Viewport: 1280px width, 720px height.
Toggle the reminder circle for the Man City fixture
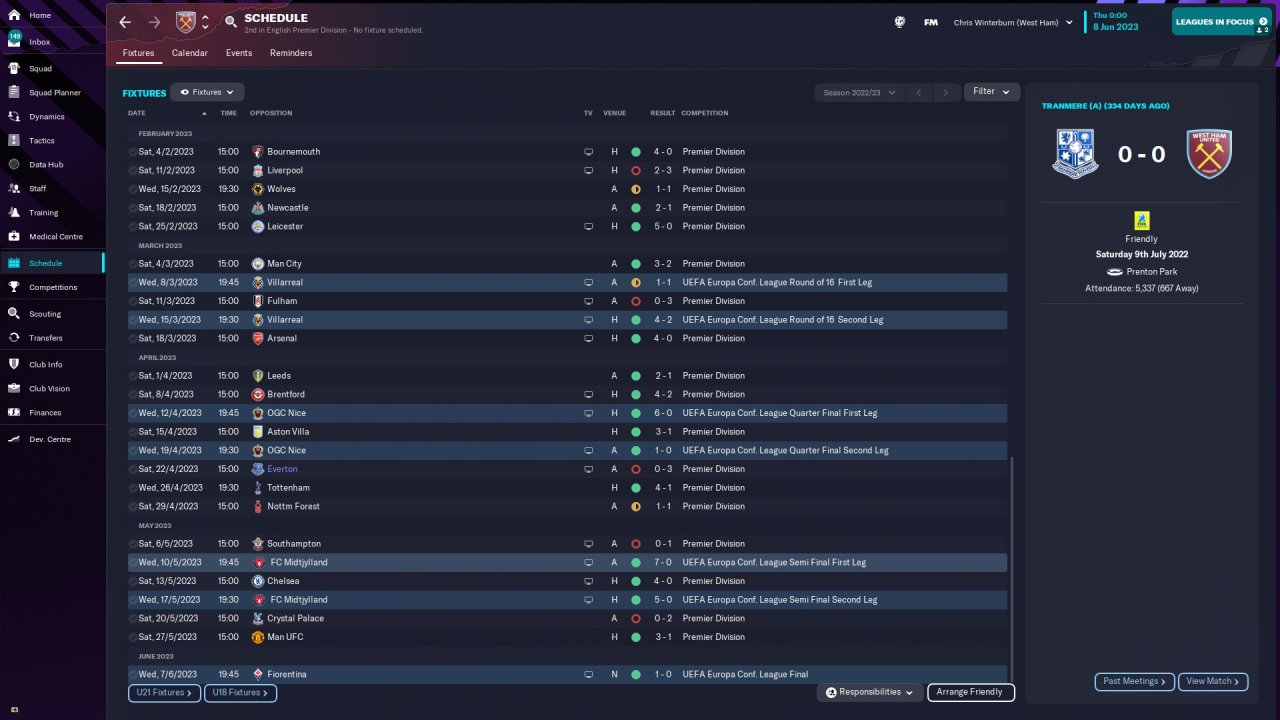tap(133, 264)
